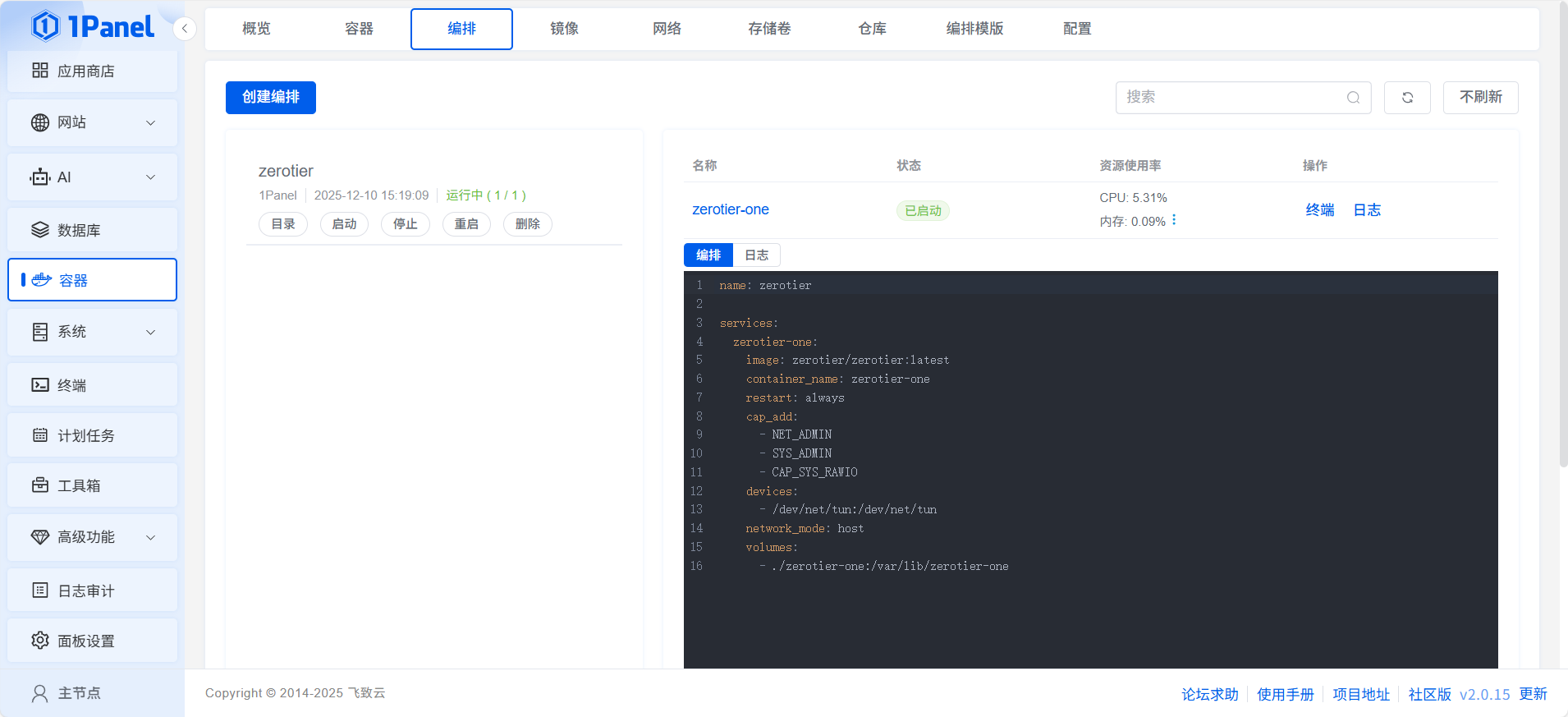Click the zerotier 重启 button

coord(466,224)
